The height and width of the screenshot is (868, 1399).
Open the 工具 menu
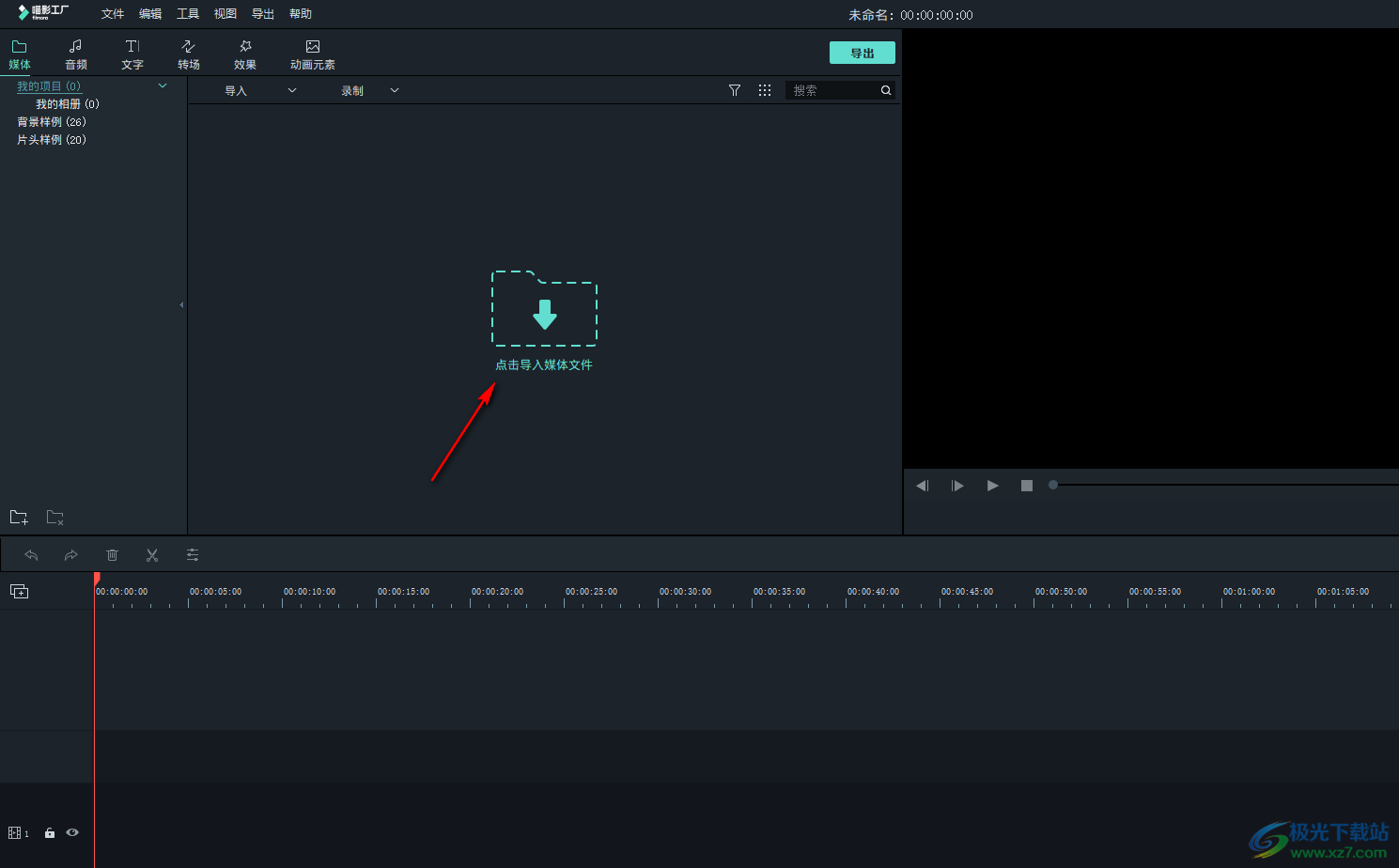point(188,14)
